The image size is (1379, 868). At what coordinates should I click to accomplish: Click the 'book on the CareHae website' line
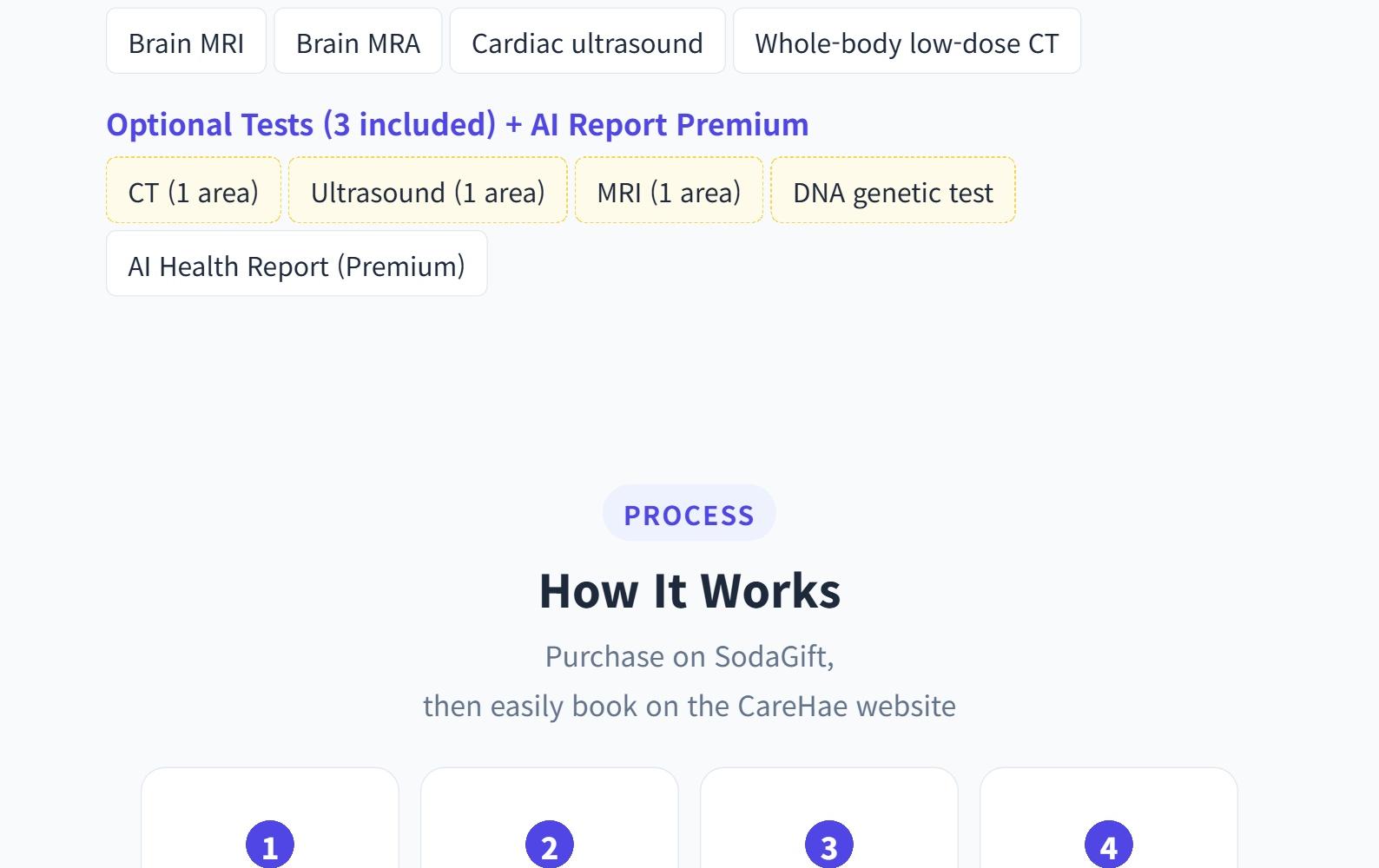coord(689,706)
